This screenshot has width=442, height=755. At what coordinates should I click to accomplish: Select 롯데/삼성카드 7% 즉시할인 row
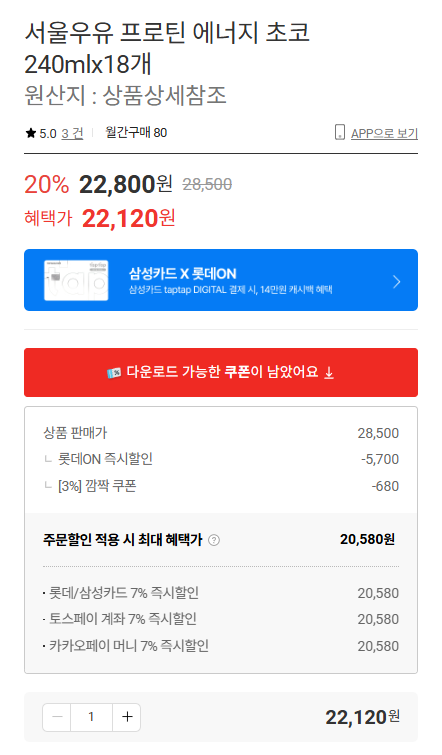coord(221,593)
